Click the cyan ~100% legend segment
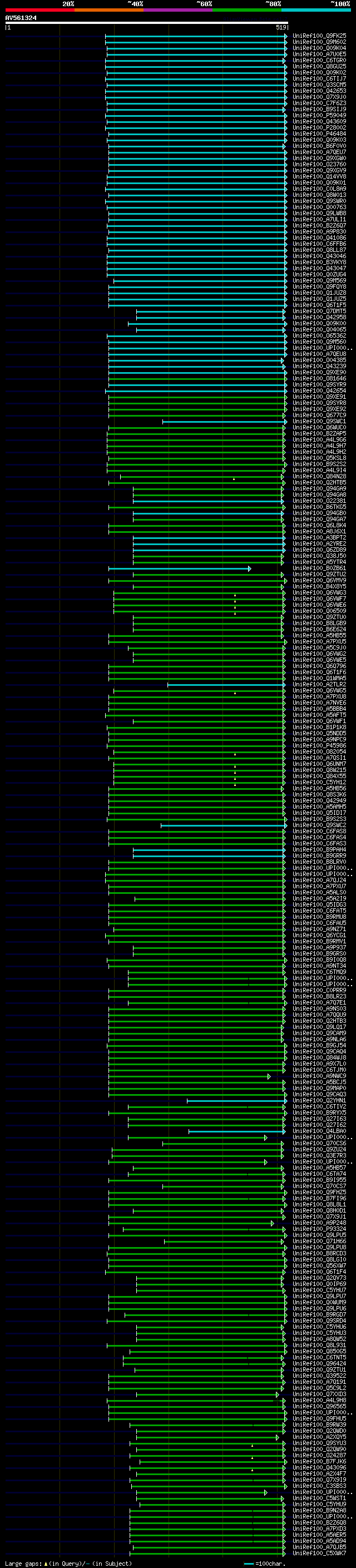This screenshot has width=356, height=1568. coord(315,10)
